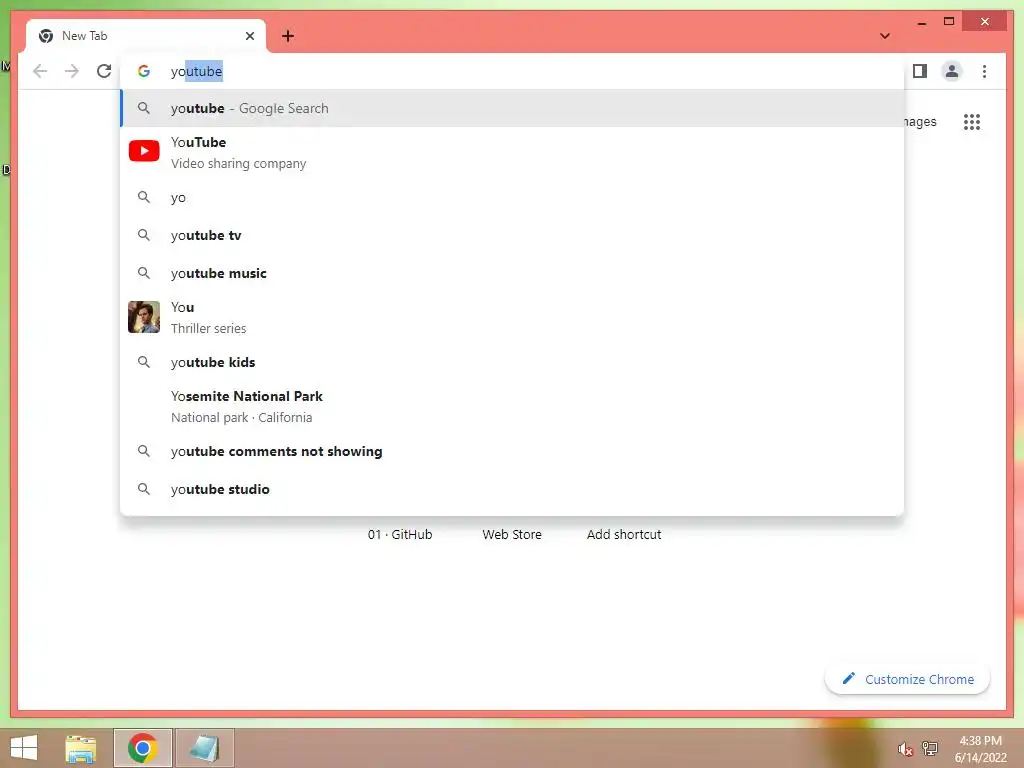Select the 'youtube music' suggestion
Image resolution: width=1024 pixels, height=768 pixels.
pos(513,273)
